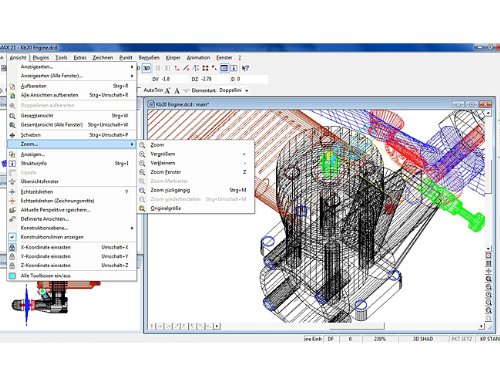Image resolution: width=500 pixels, height=385 pixels.
Task: Click the info 'i' toolbar icon
Action: click(234, 68)
